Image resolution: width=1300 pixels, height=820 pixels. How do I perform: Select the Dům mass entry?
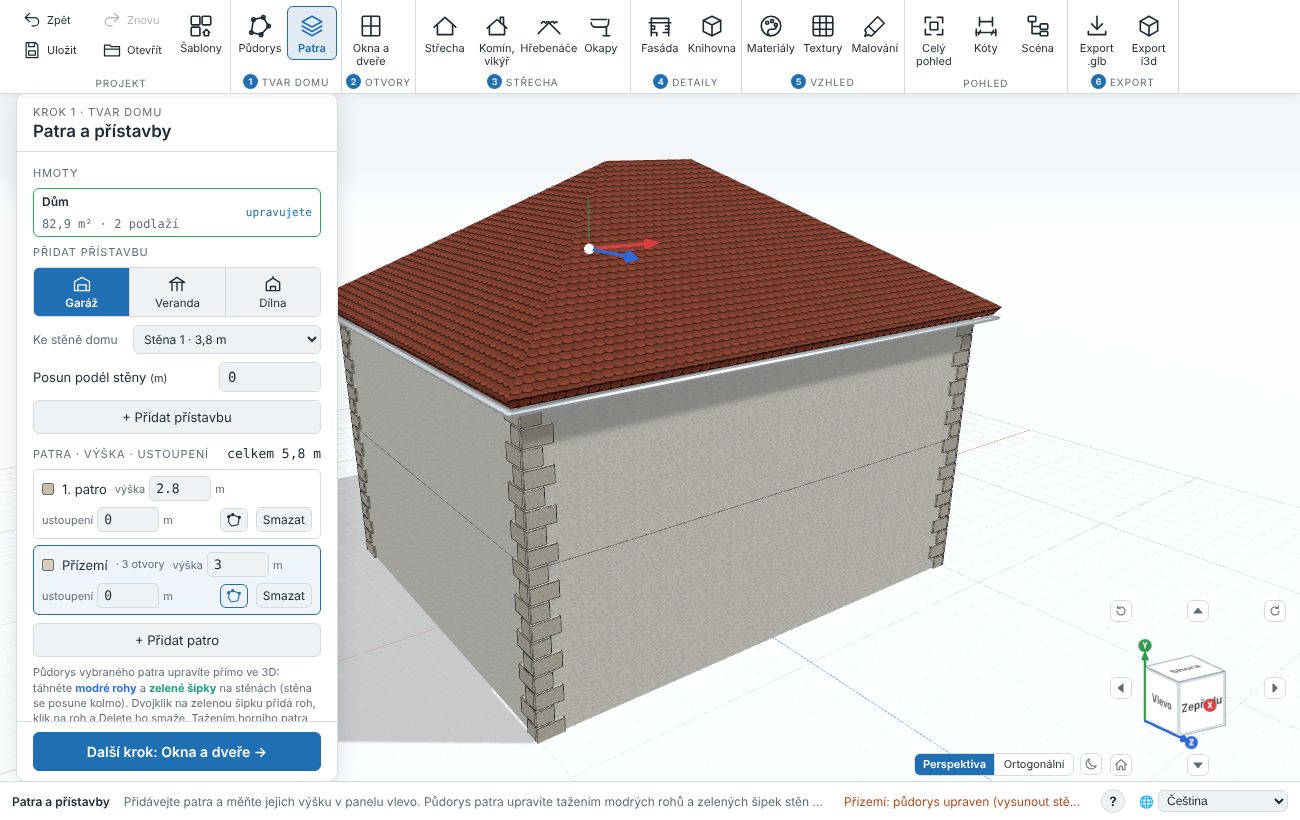coord(177,212)
